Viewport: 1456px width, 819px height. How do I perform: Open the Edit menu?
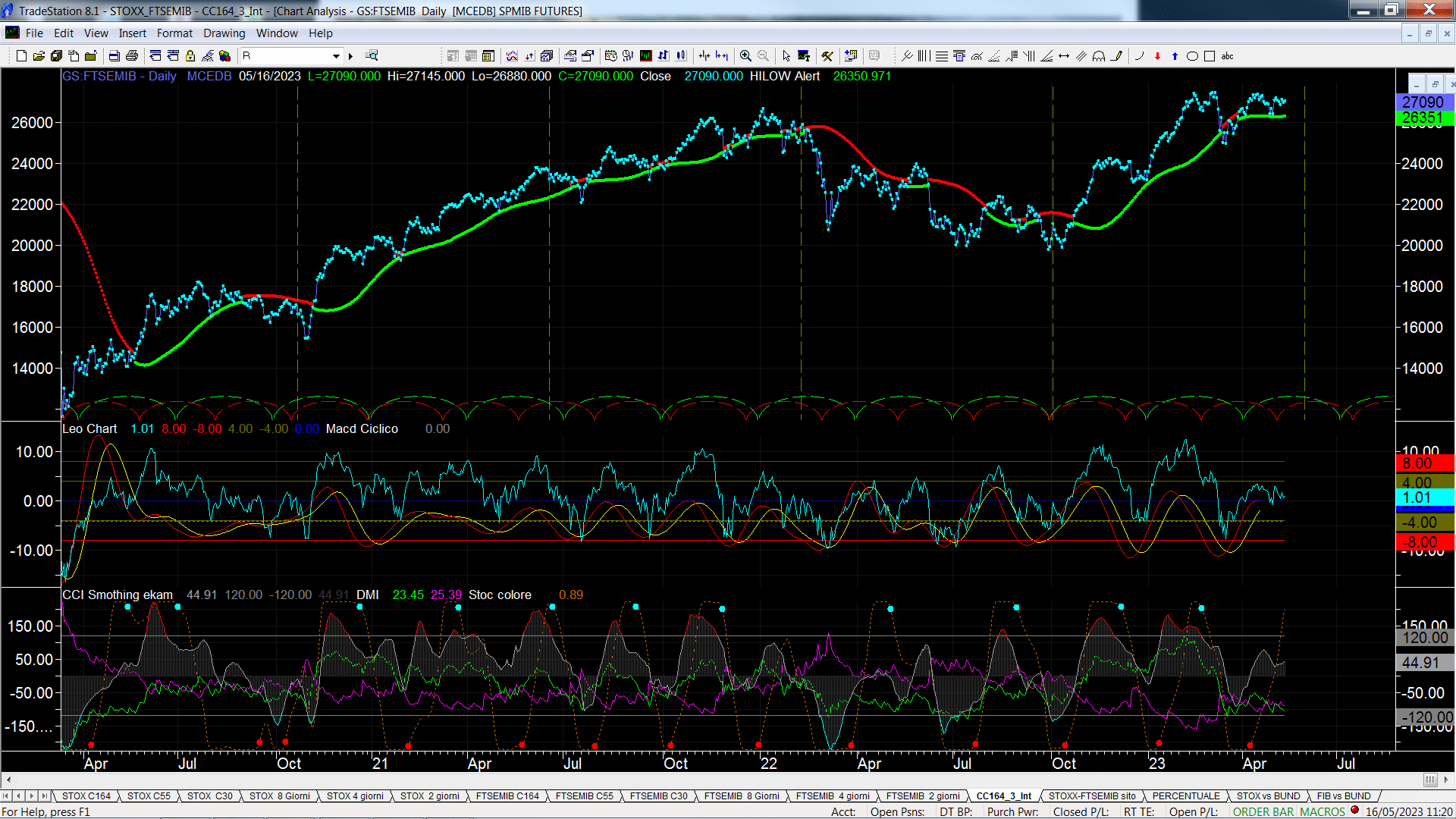pyautogui.click(x=64, y=33)
